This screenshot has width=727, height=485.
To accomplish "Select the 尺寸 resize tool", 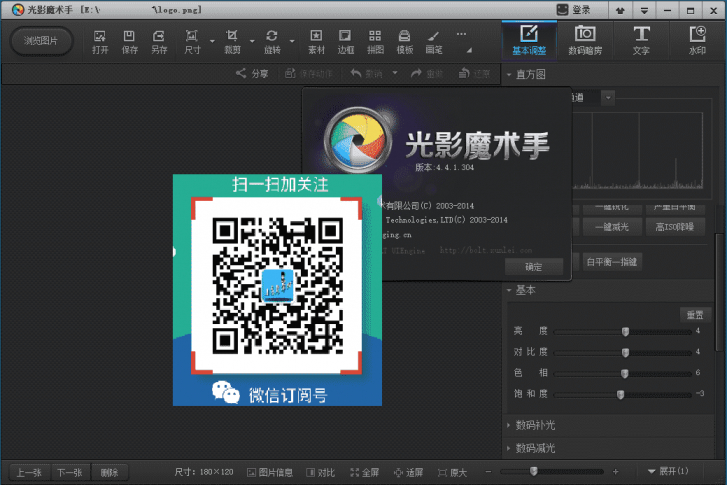I will point(192,42).
